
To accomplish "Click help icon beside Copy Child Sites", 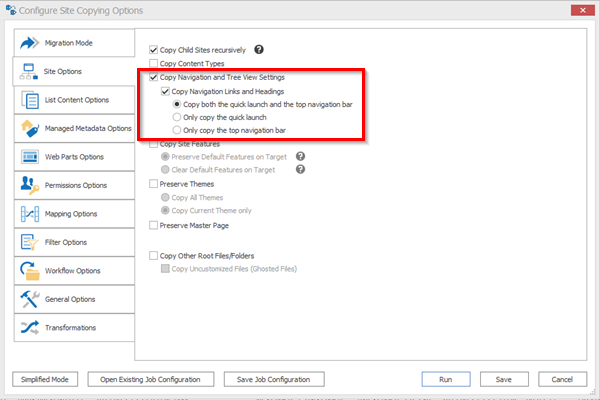I will 259,49.
